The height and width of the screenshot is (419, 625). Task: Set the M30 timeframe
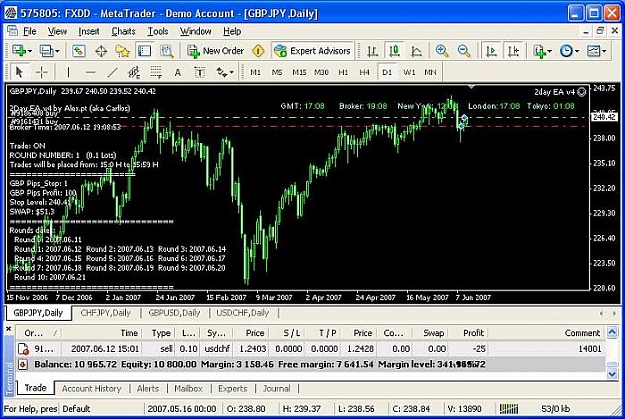(321, 72)
